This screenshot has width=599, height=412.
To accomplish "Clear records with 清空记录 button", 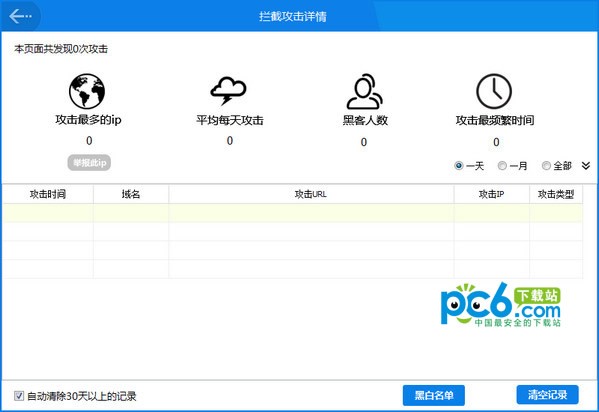I will pos(547,395).
